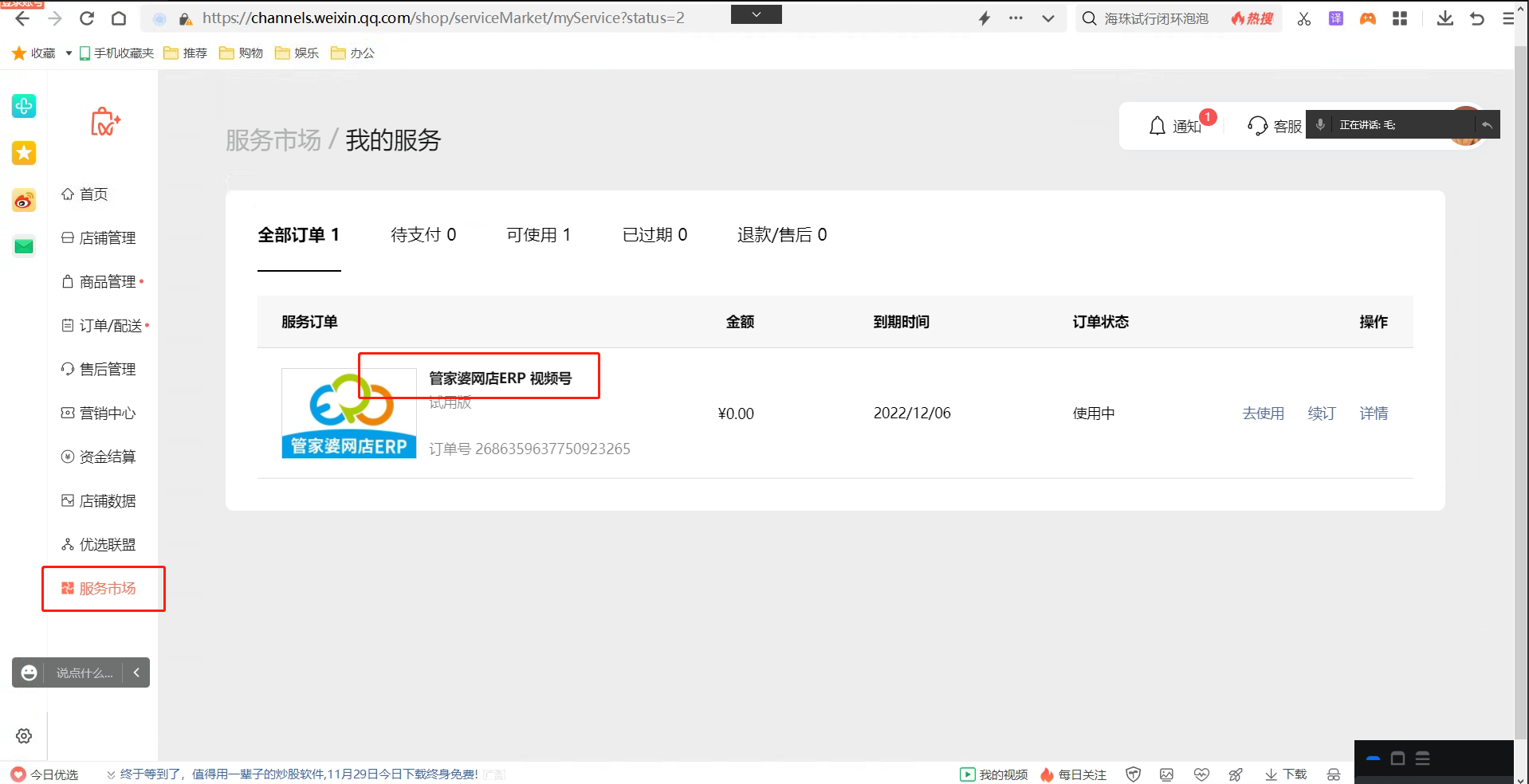
Task: Go forward with the browser forward arrow
Action: coord(55,18)
